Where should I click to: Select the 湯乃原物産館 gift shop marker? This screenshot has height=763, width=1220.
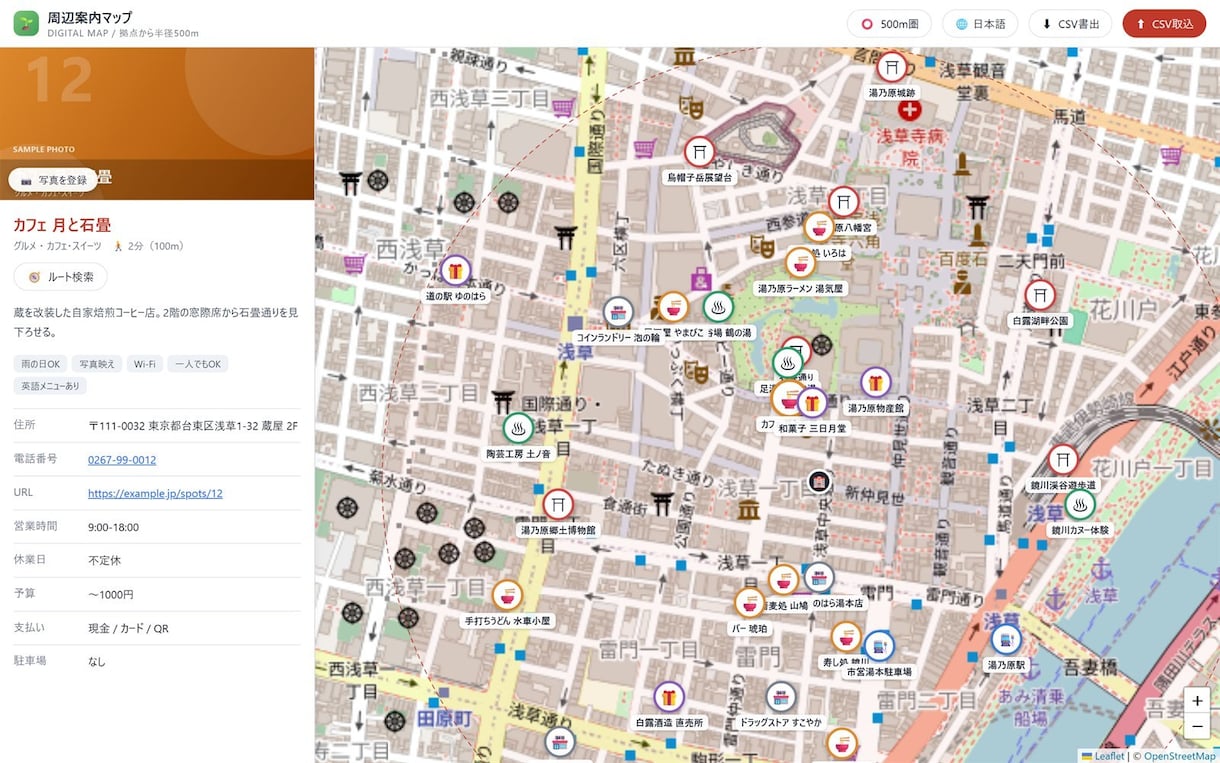click(875, 383)
